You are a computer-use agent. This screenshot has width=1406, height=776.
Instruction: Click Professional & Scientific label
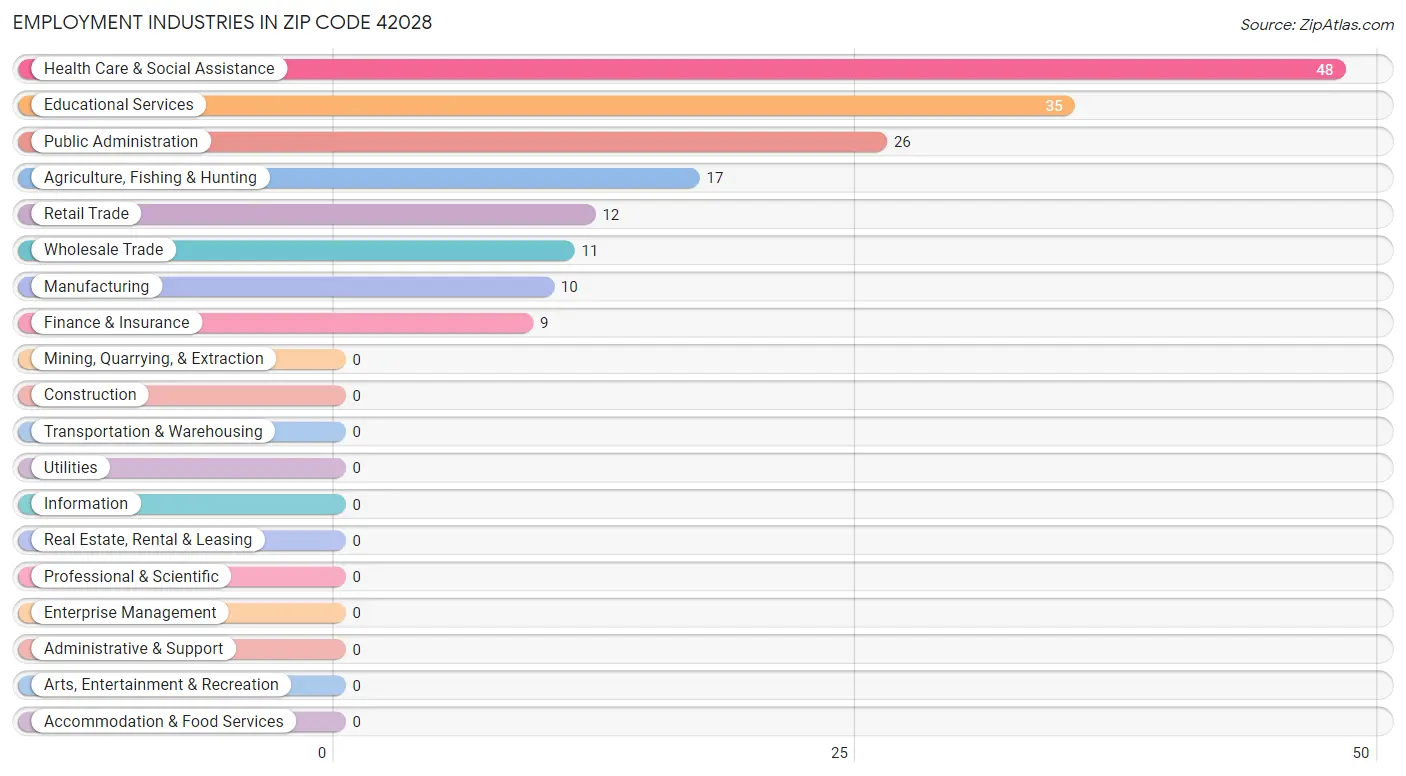pyautogui.click(x=131, y=577)
